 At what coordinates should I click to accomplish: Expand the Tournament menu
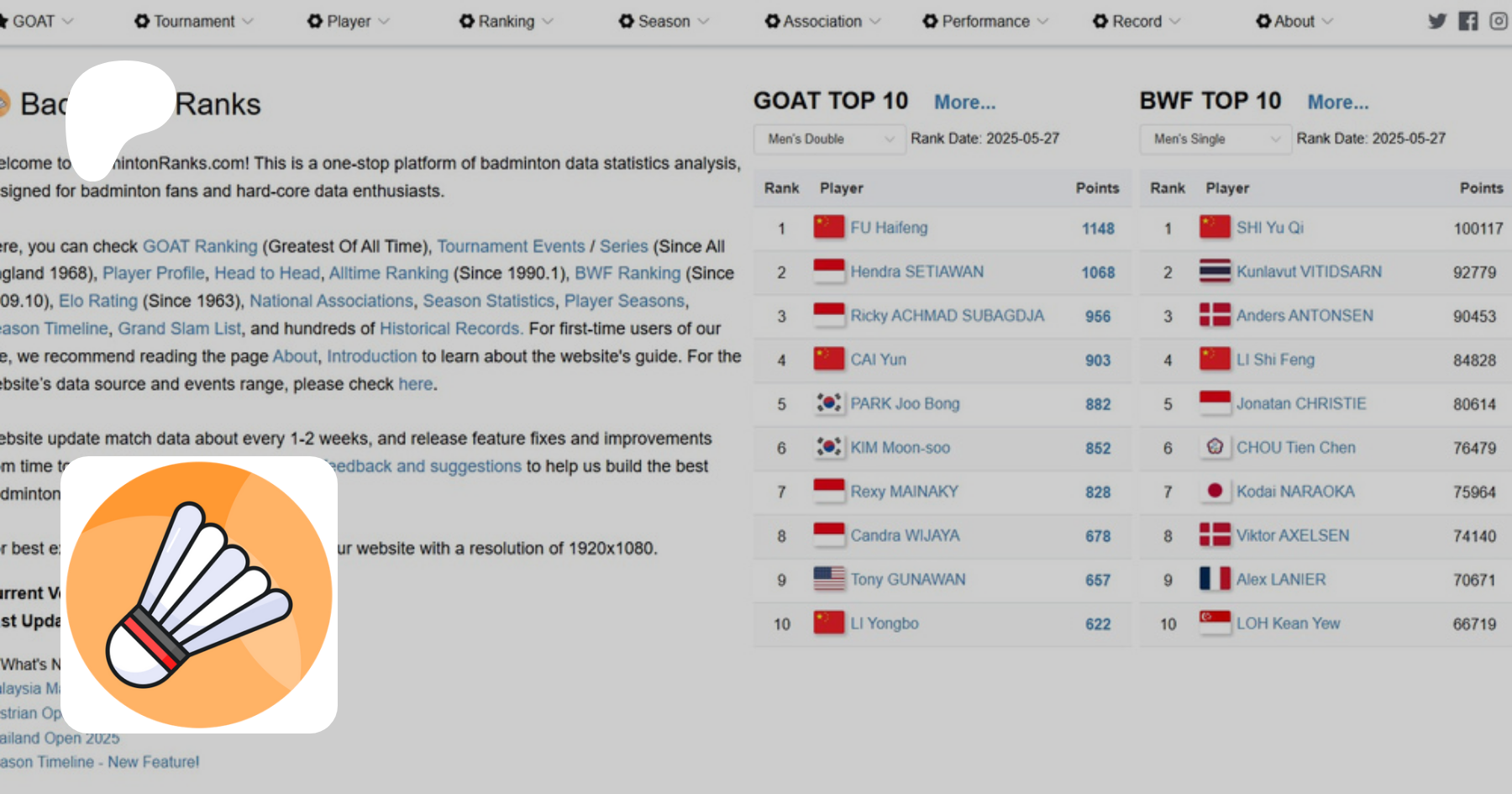pyautogui.click(x=193, y=21)
